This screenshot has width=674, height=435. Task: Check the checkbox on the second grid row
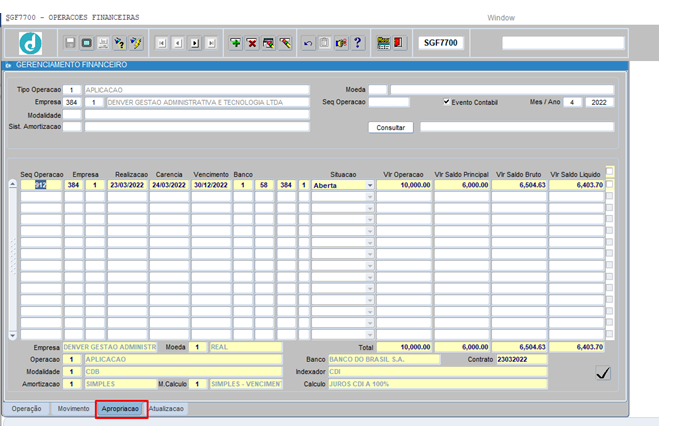click(609, 196)
